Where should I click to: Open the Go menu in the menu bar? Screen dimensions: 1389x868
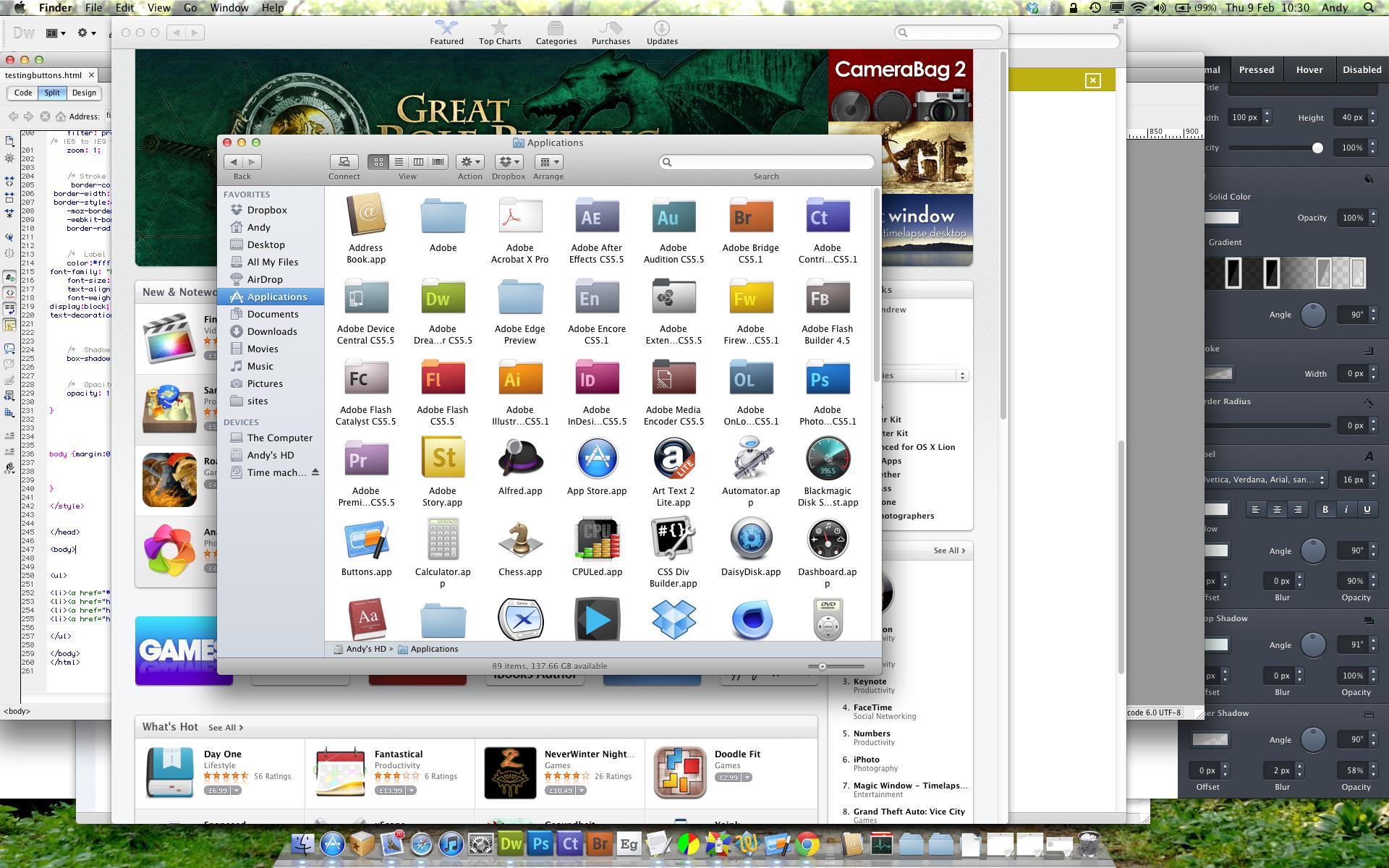coord(190,8)
